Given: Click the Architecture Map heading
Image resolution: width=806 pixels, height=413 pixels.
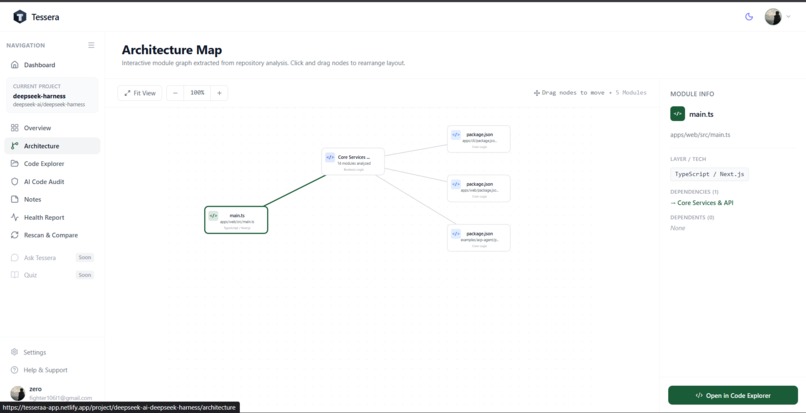Looking at the screenshot, I should point(172,50).
